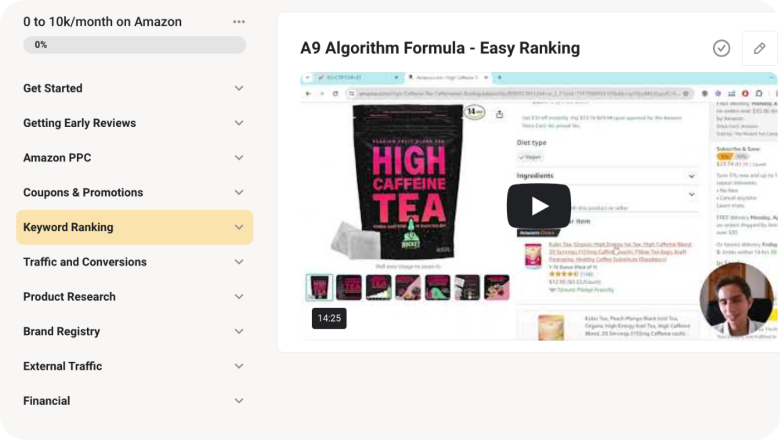Click the bookmark star in address bar
The image size is (780, 440).
(686, 93)
